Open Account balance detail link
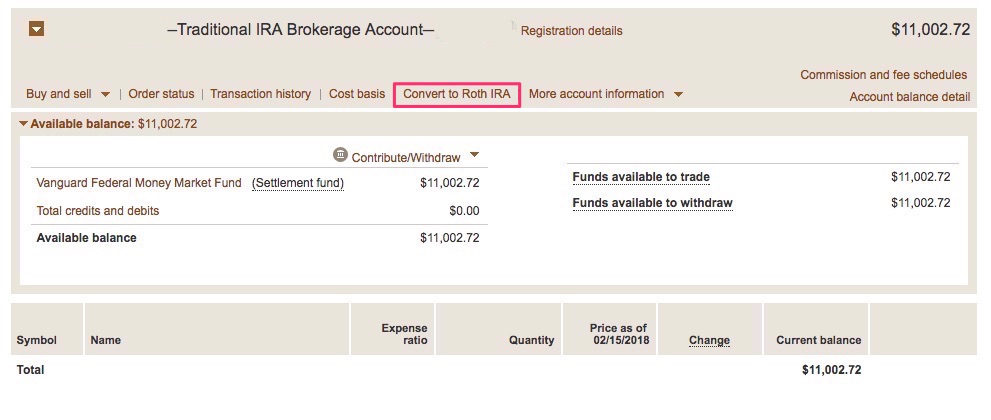This screenshot has height=420, width=991. pos(909,97)
